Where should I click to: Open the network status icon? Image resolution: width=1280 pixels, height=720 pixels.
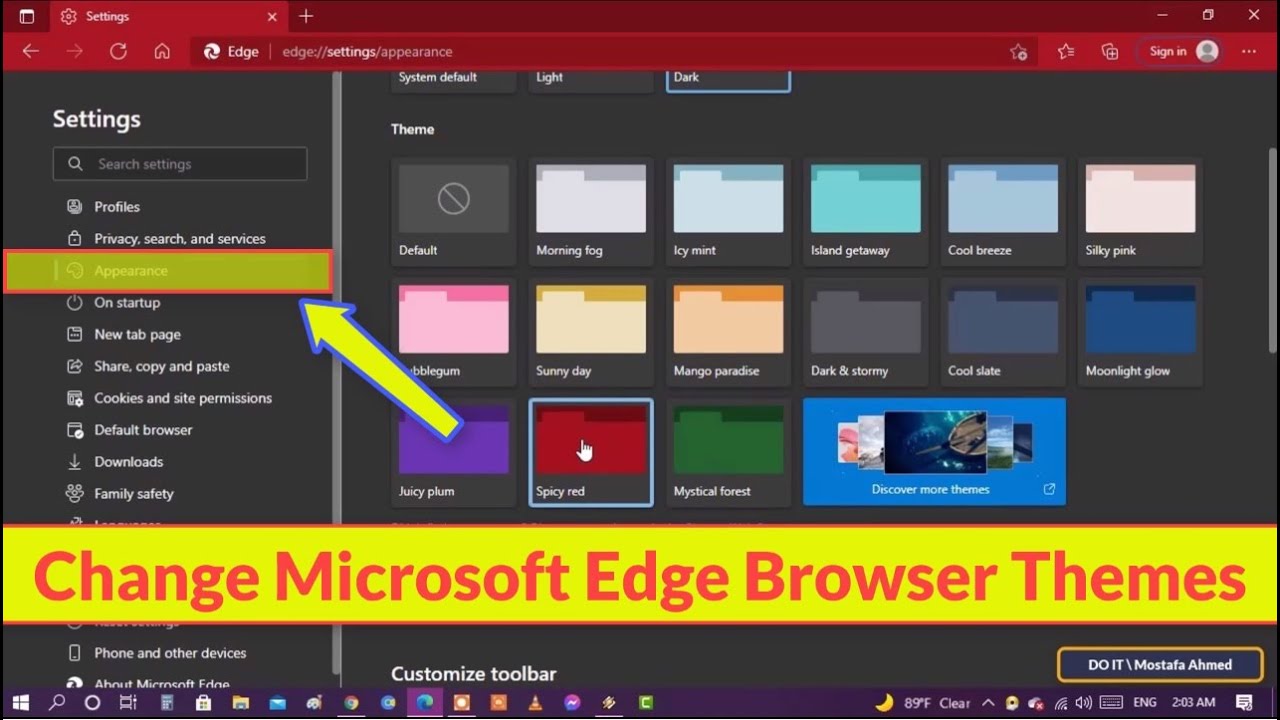click(x=1060, y=703)
